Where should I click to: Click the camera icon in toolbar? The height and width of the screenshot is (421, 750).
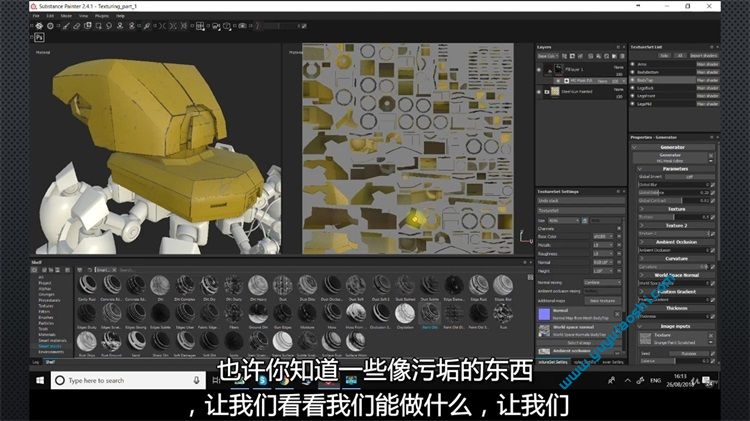point(243,26)
